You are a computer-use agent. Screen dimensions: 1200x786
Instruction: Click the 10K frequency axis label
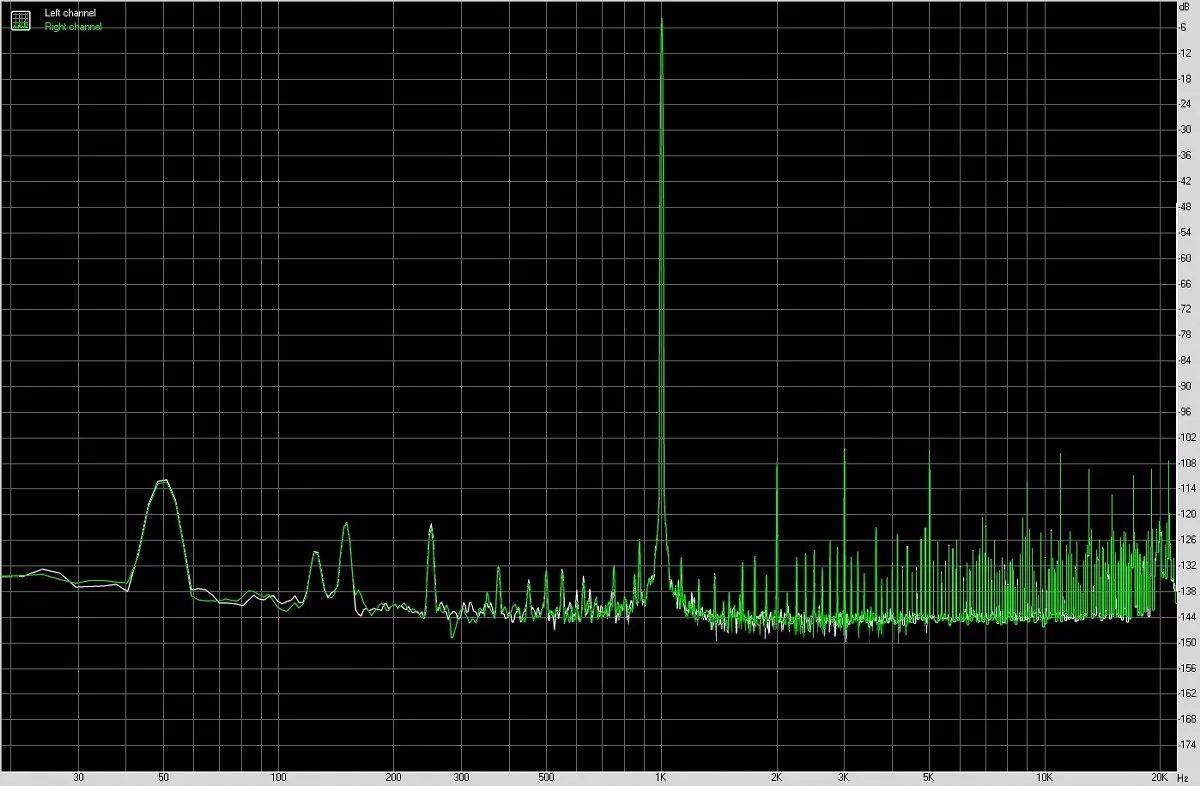tap(1044, 777)
